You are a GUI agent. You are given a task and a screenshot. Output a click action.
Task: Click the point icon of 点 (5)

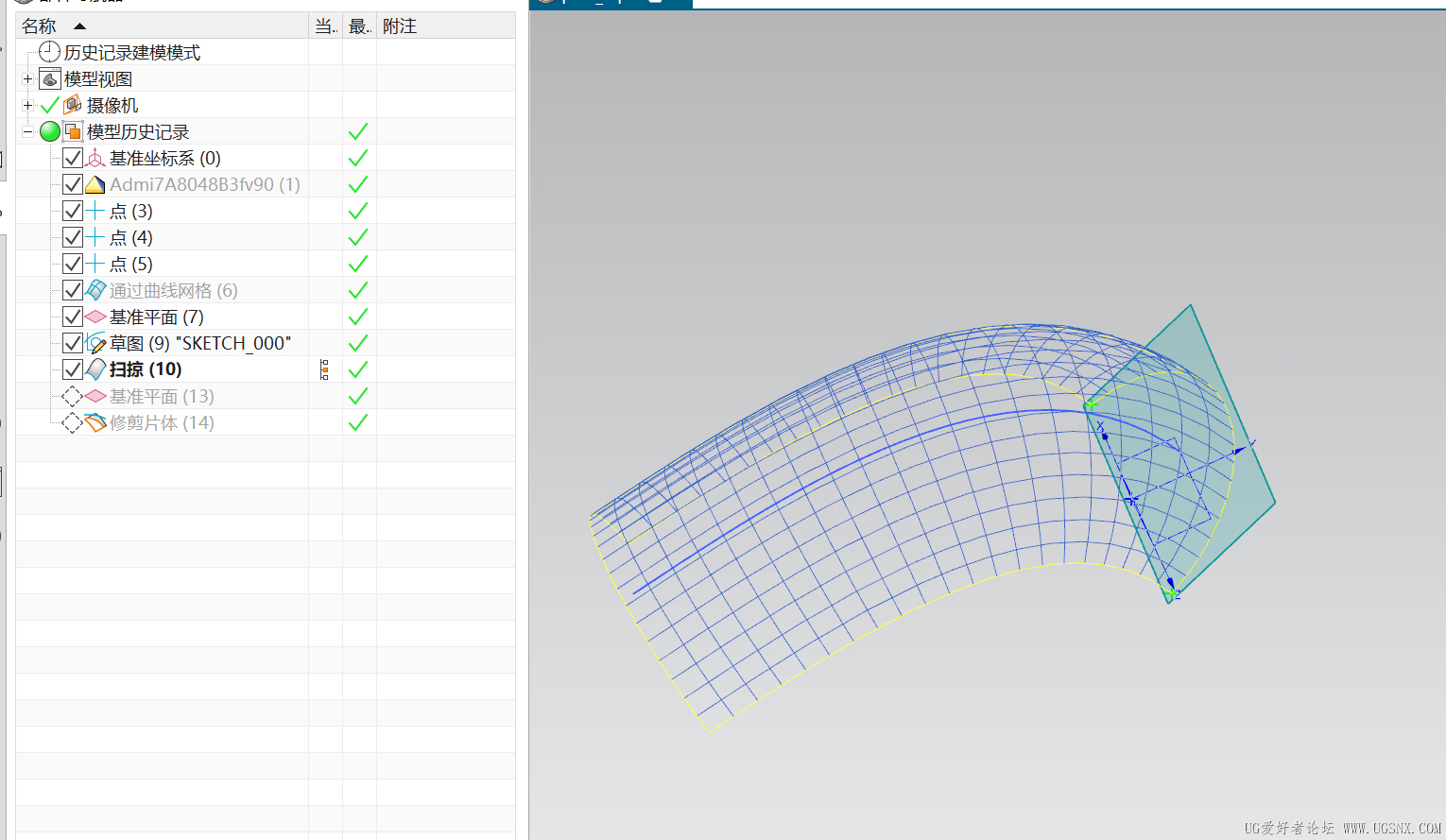coord(95,264)
